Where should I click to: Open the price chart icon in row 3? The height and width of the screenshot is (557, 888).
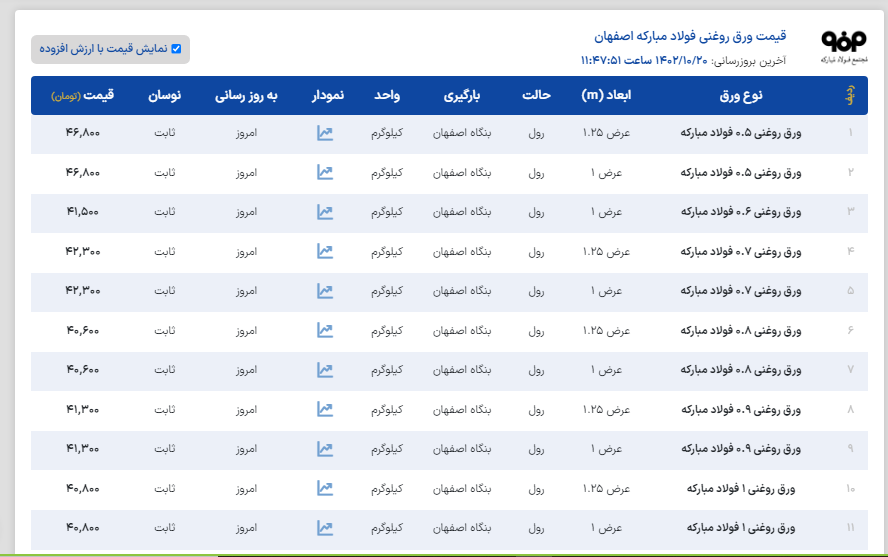coord(324,212)
